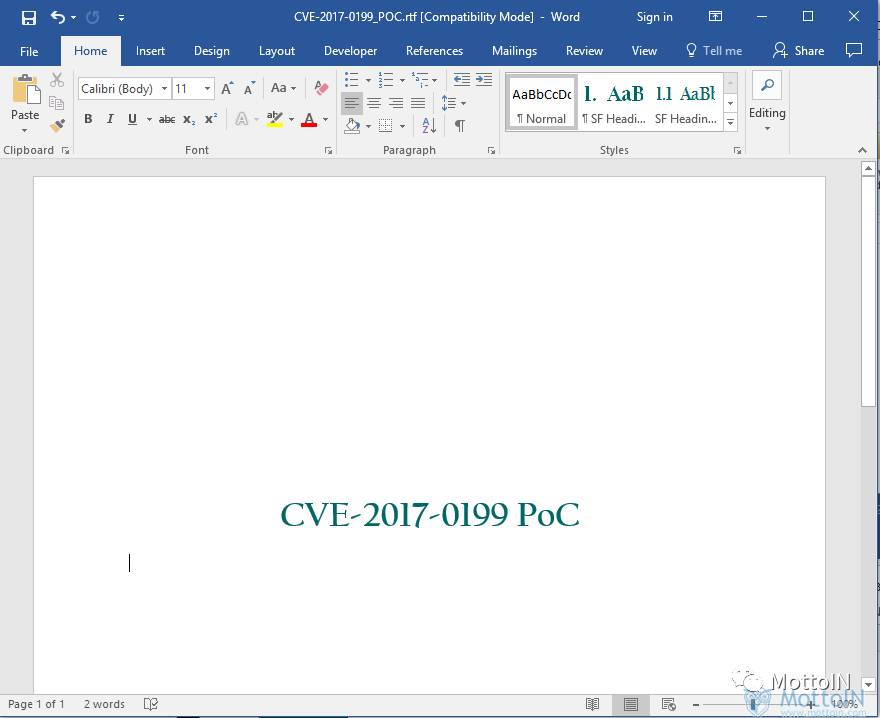Image resolution: width=880 pixels, height=718 pixels.
Task: Center the text
Action: (374, 103)
